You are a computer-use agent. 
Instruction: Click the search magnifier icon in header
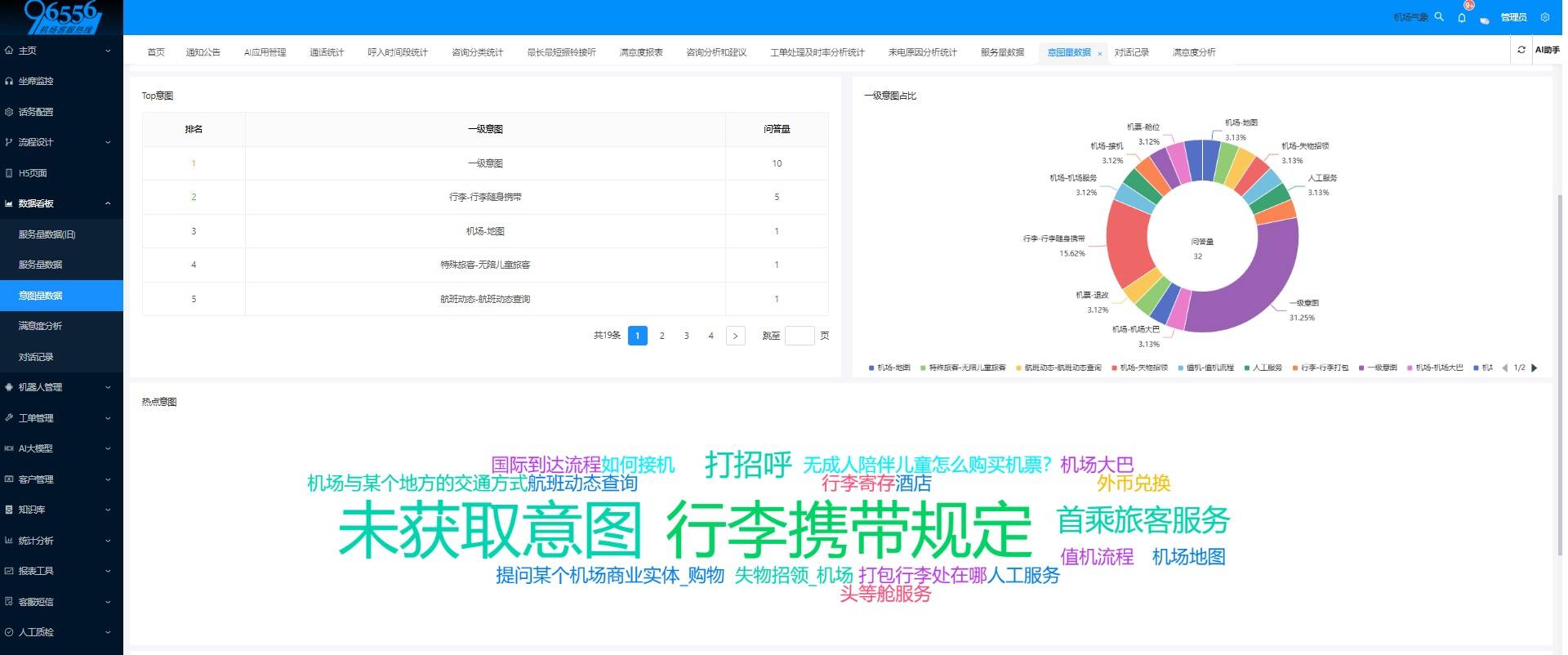[1439, 16]
